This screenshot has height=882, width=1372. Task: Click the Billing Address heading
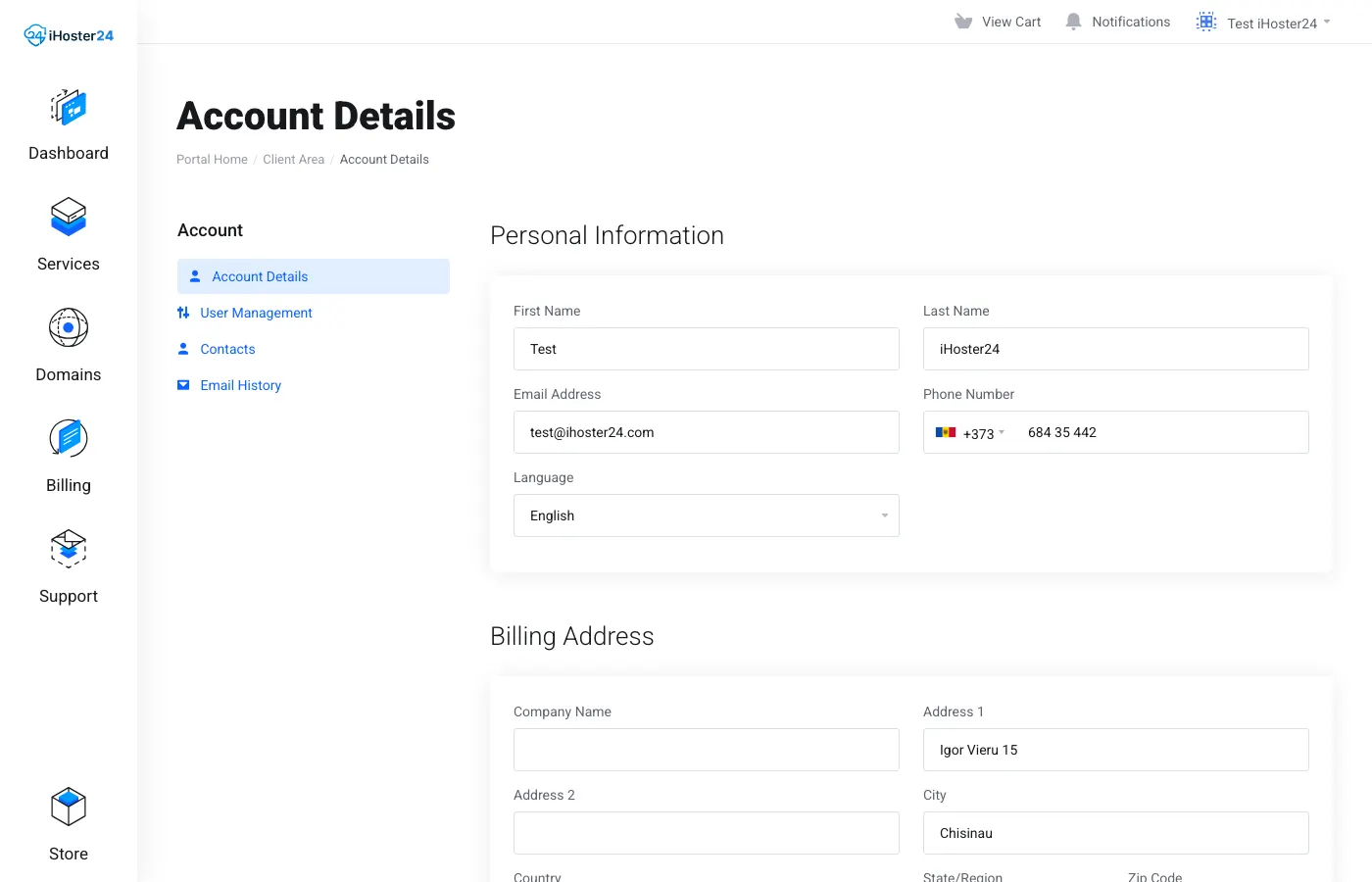coord(572,636)
